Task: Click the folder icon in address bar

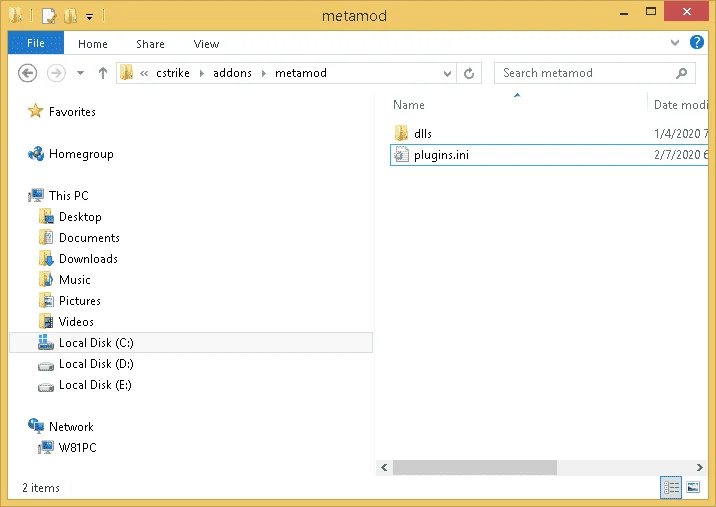Action: (126, 73)
